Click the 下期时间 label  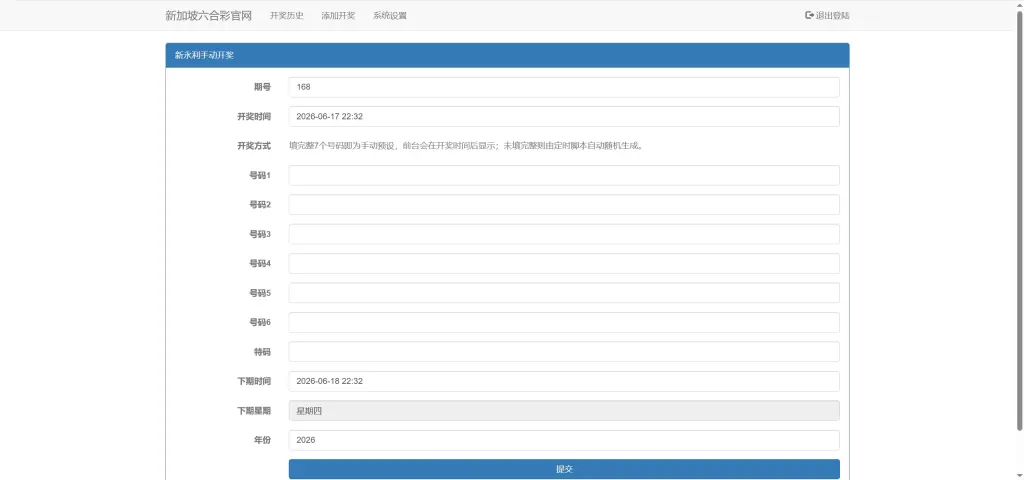pyautogui.click(x=253, y=381)
